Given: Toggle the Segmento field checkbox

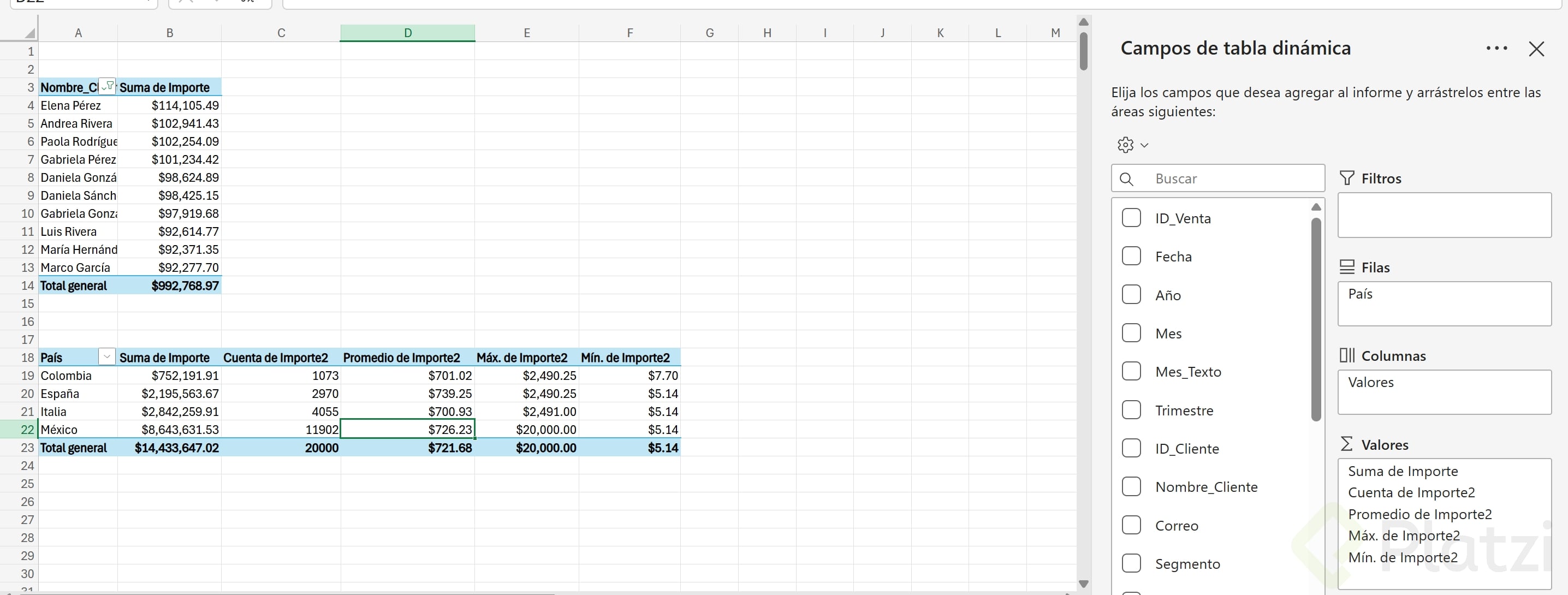Looking at the screenshot, I should [x=1131, y=563].
